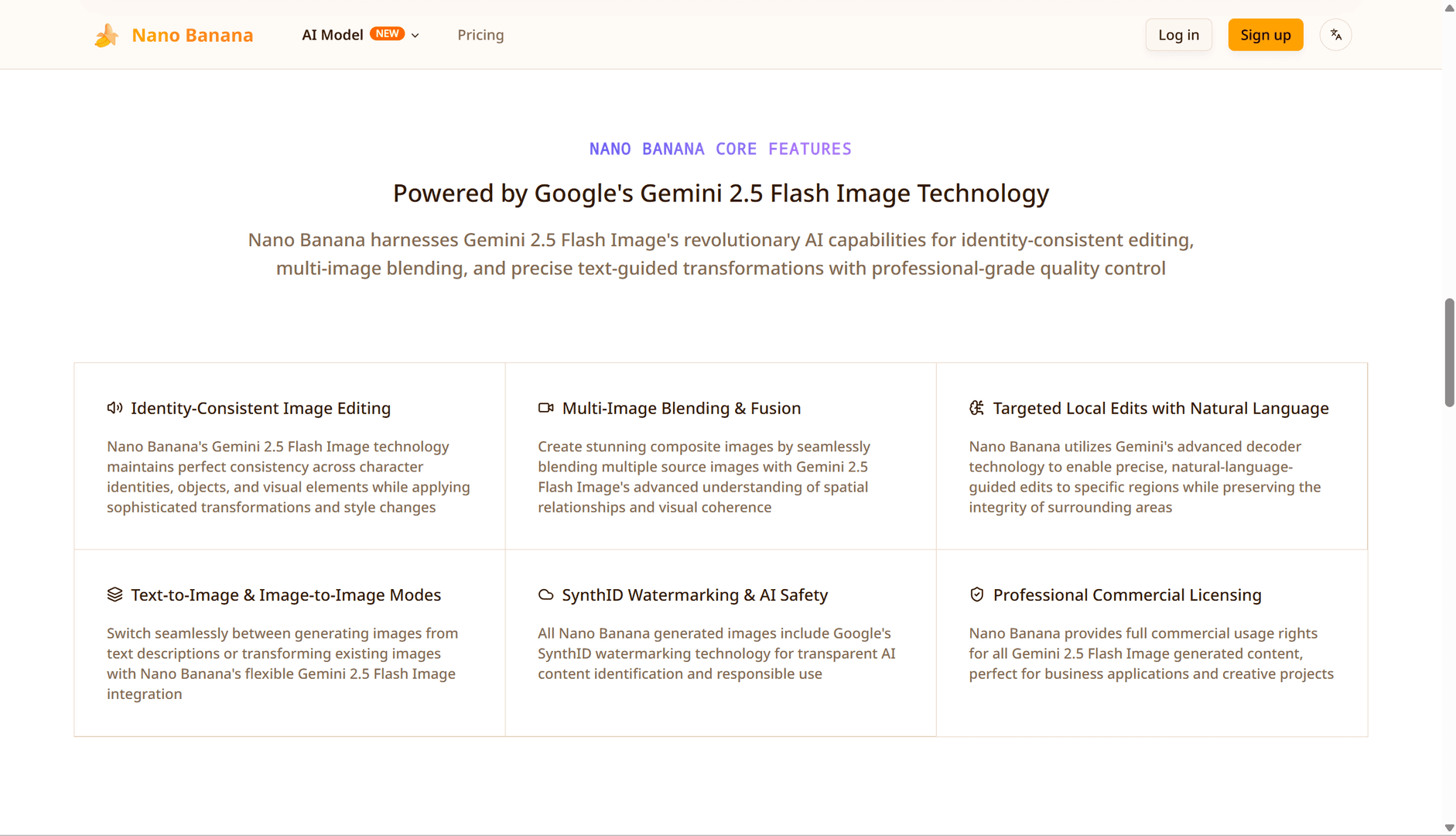Click the speaker icon beside Identity-Consistent Image Editing
The width and height of the screenshot is (1456, 836).
tap(114, 408)
